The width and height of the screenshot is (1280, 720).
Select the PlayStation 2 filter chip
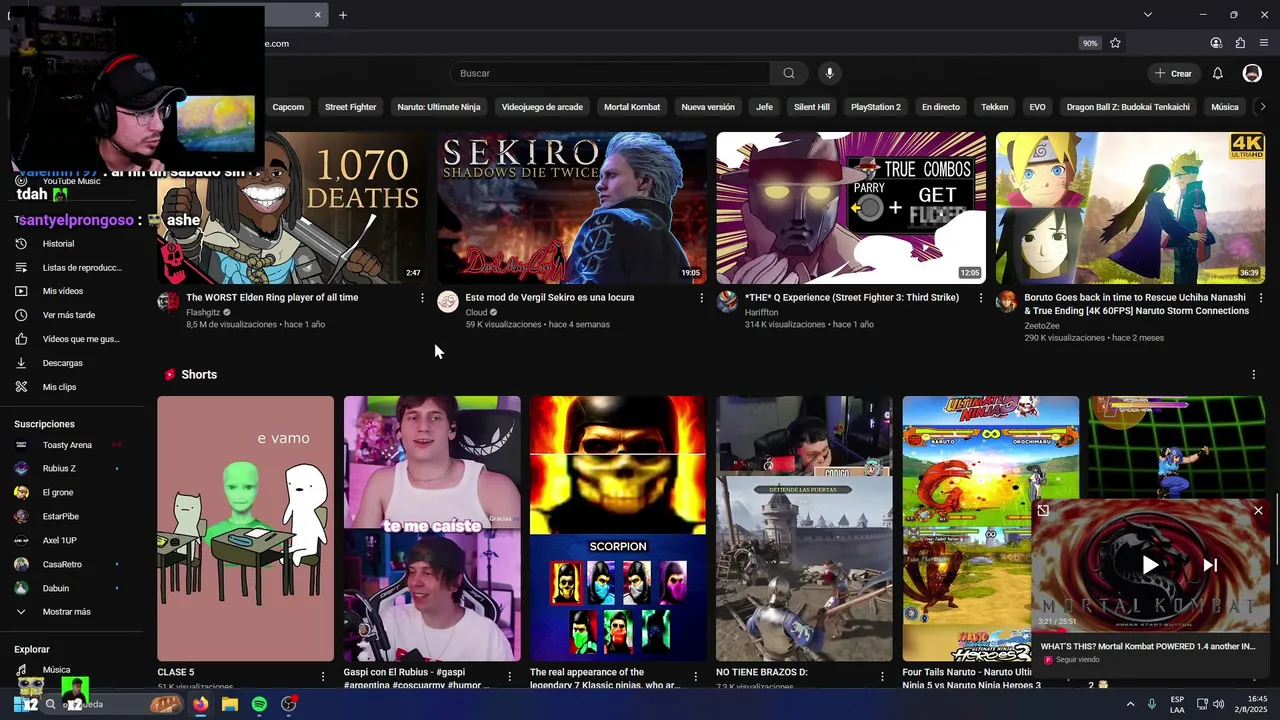pyautogui.click(x=876, y=107)
